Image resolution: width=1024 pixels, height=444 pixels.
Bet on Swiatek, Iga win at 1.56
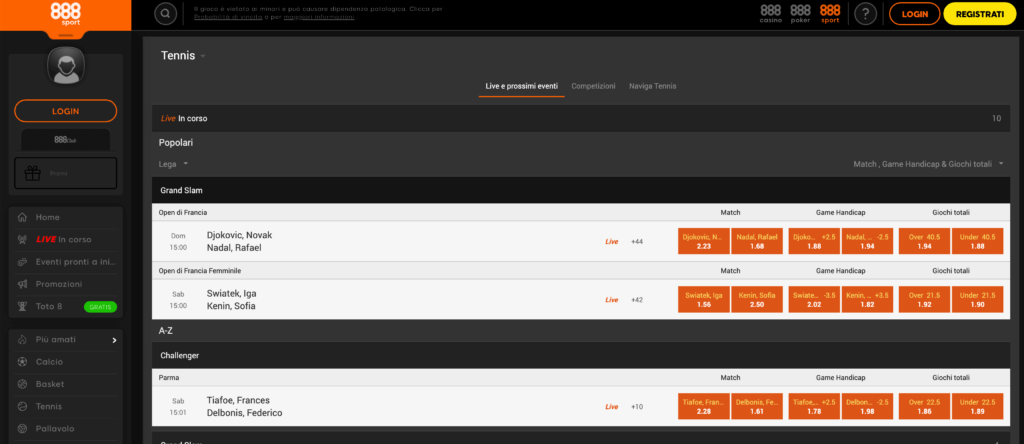(x=703, y=300)
